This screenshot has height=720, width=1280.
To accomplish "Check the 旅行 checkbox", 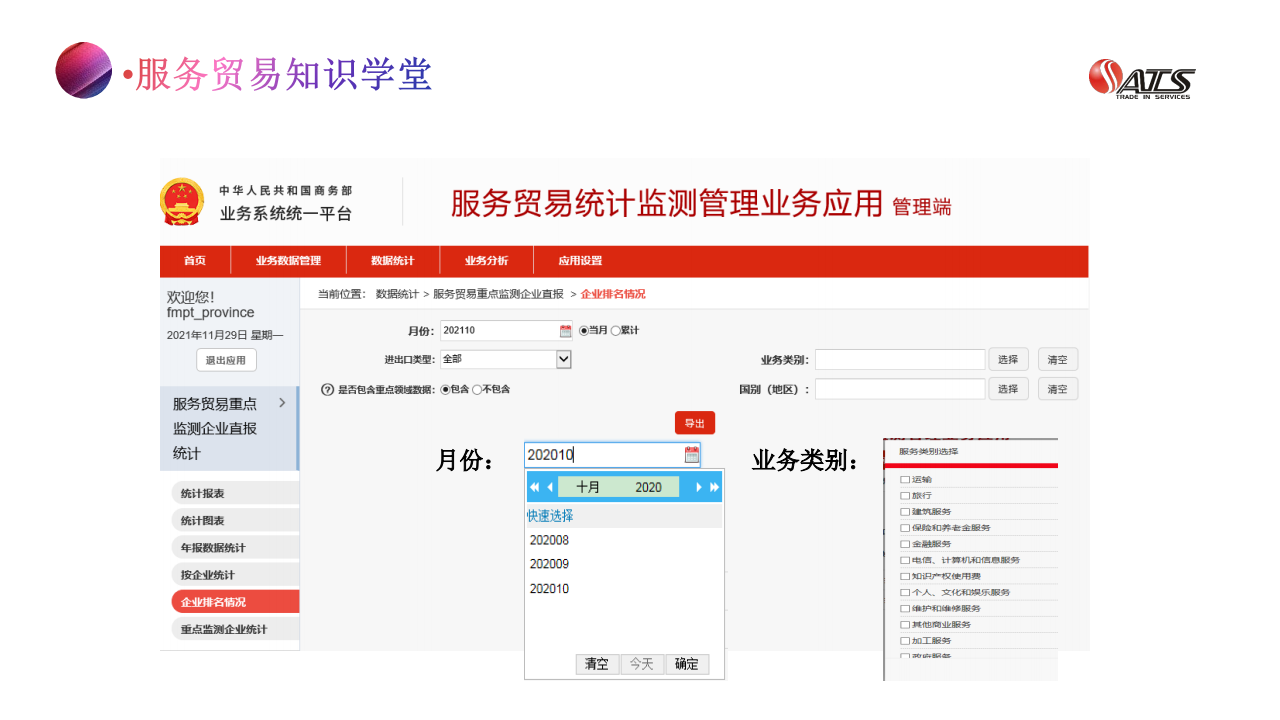I will click(905, 496).
